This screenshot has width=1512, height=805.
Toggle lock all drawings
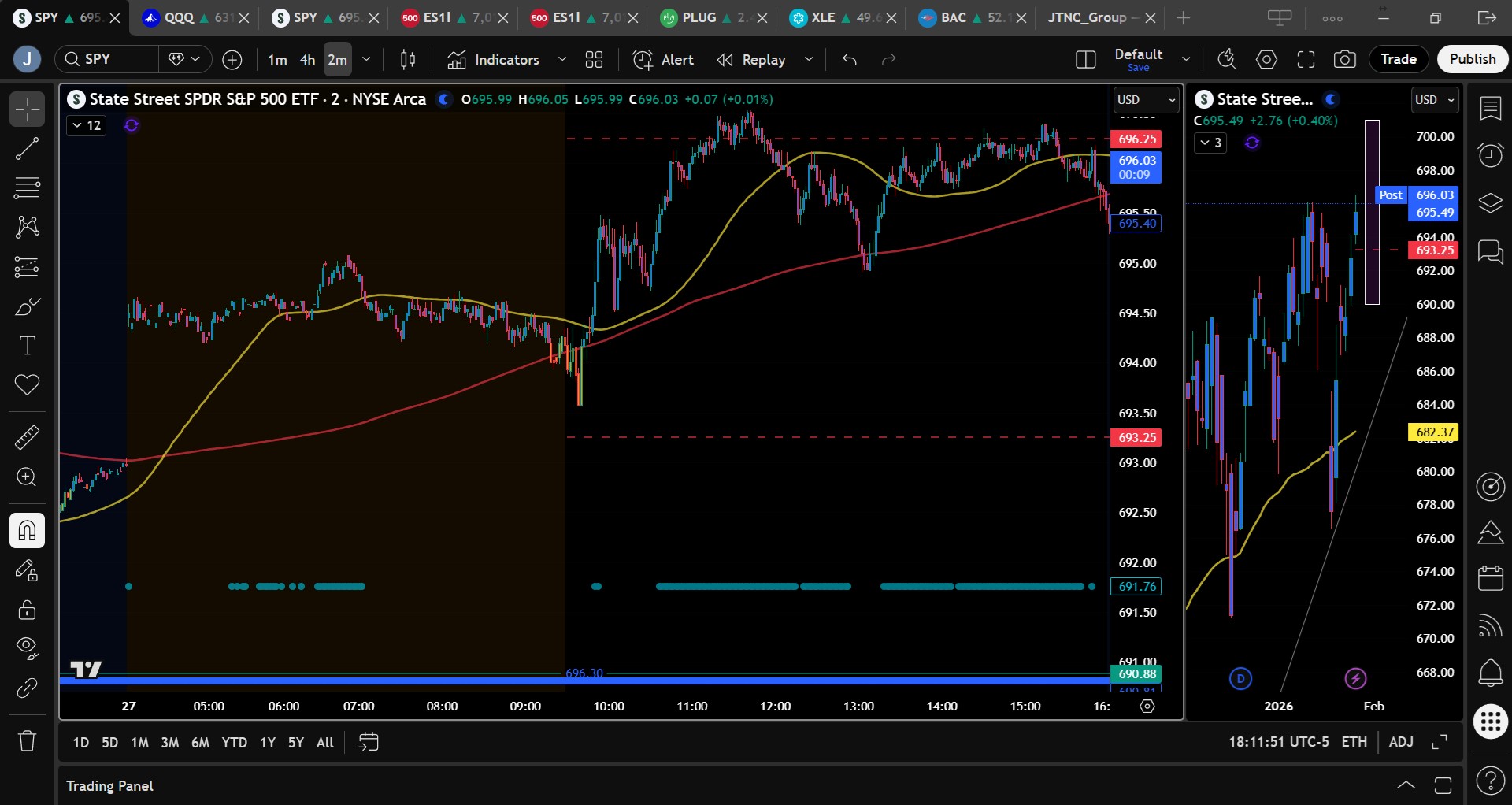click(27, 610)
